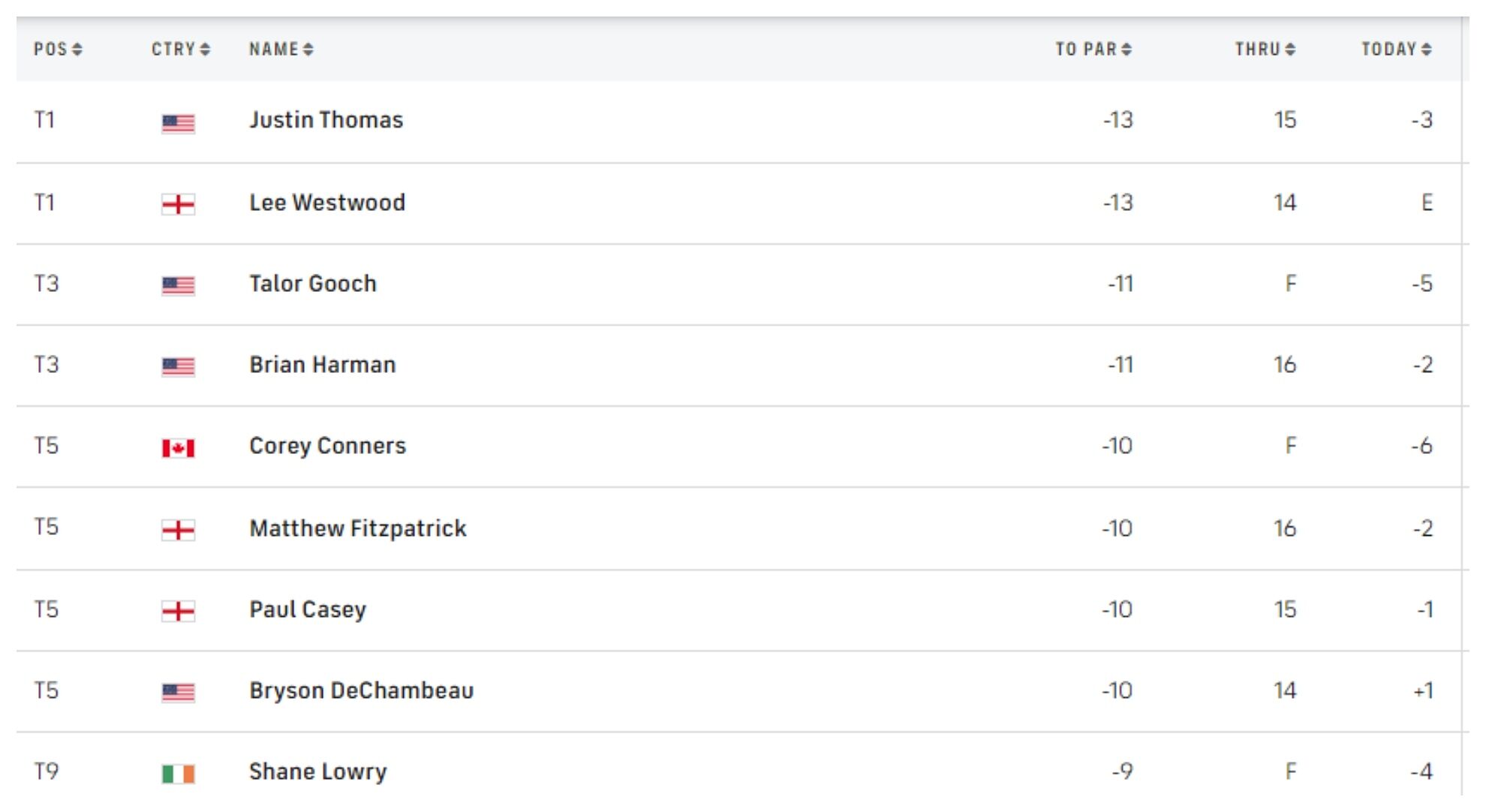Click the USA flag beside Justin Thomas
This screenshot has width=1486, height=812.
pyautogui.click(x=178, y=123)
